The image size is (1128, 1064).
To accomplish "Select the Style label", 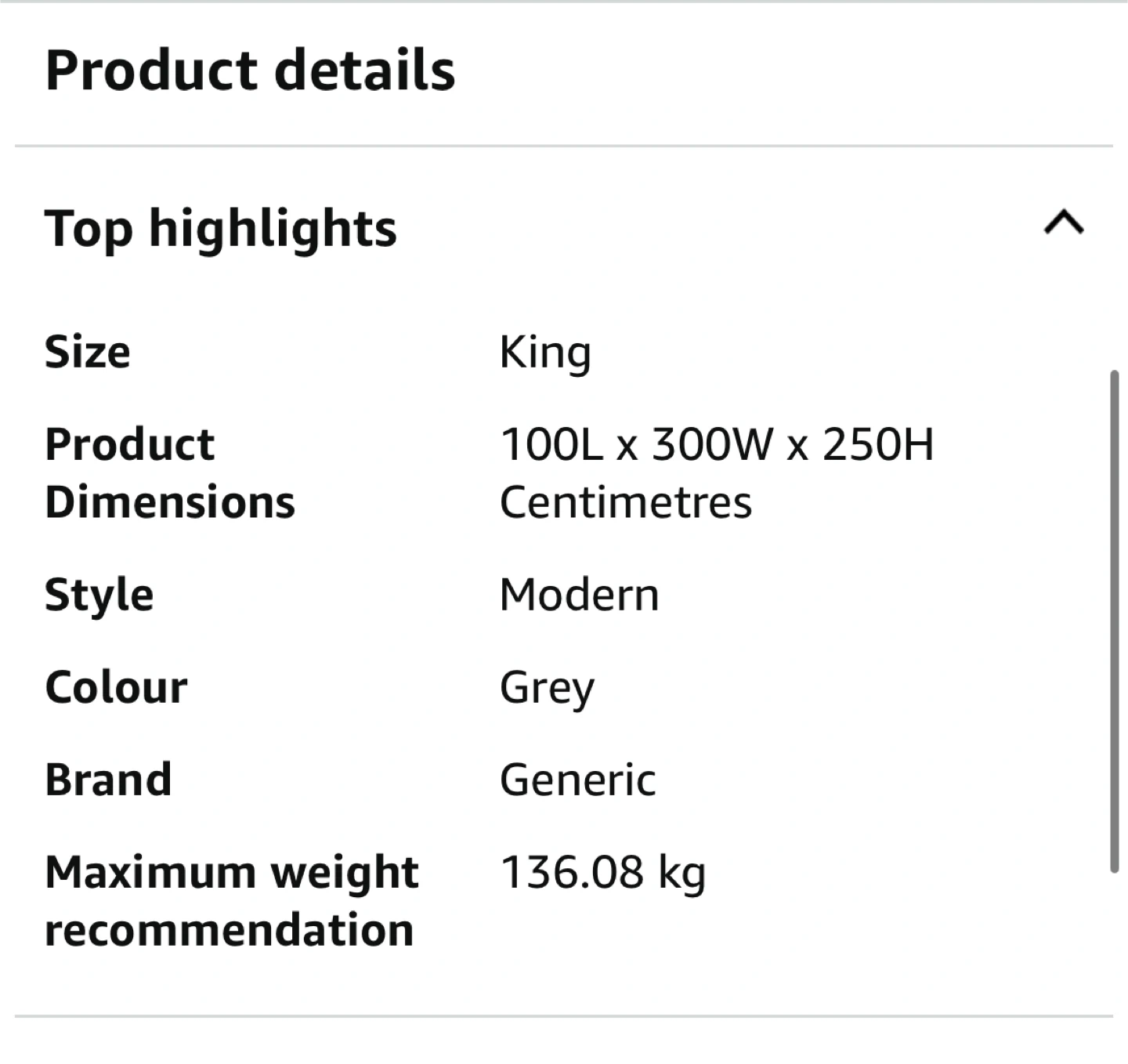I will coord(99,595).
